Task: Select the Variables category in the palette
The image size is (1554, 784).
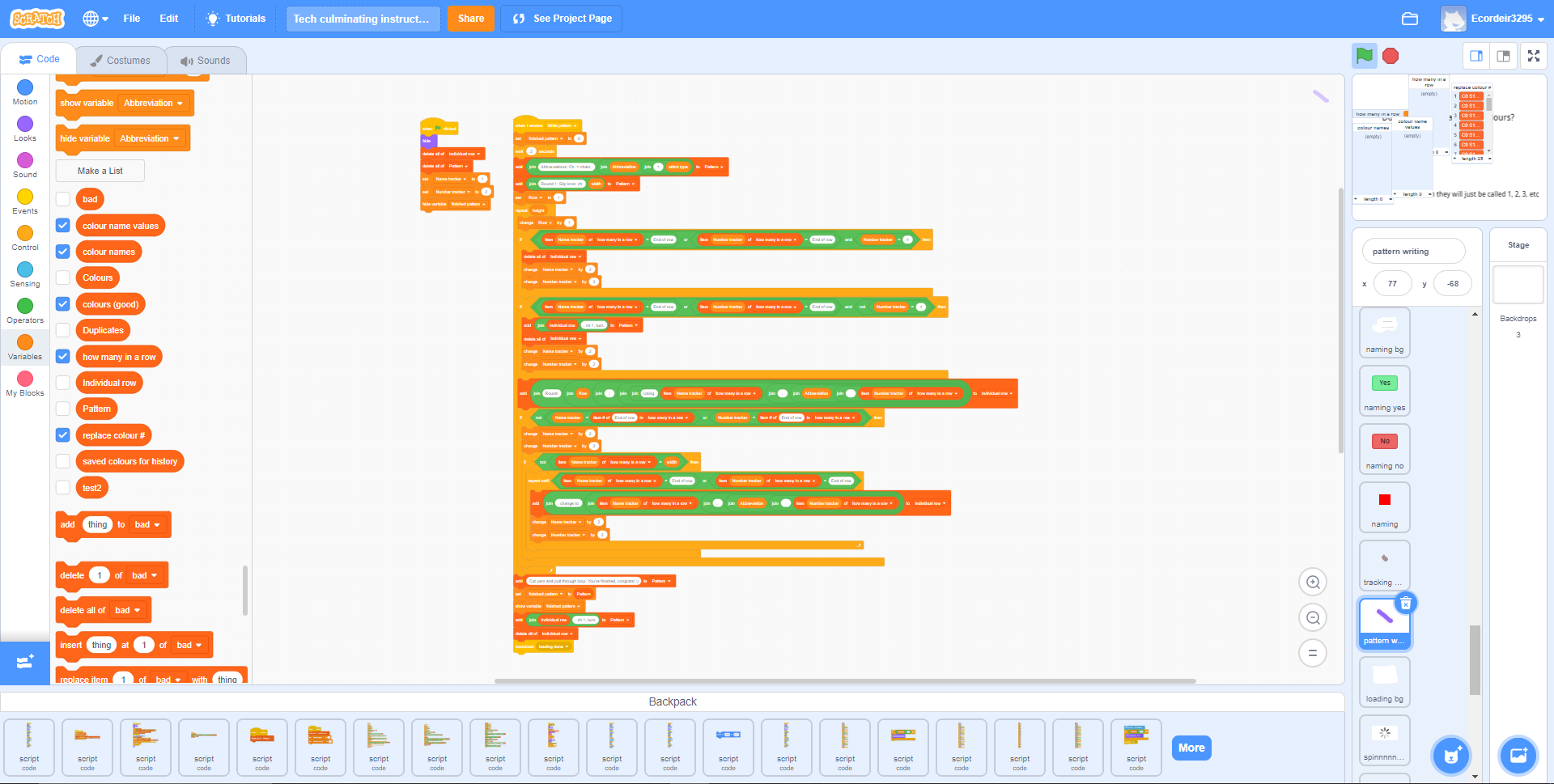Action: click(x=24, y=346)
